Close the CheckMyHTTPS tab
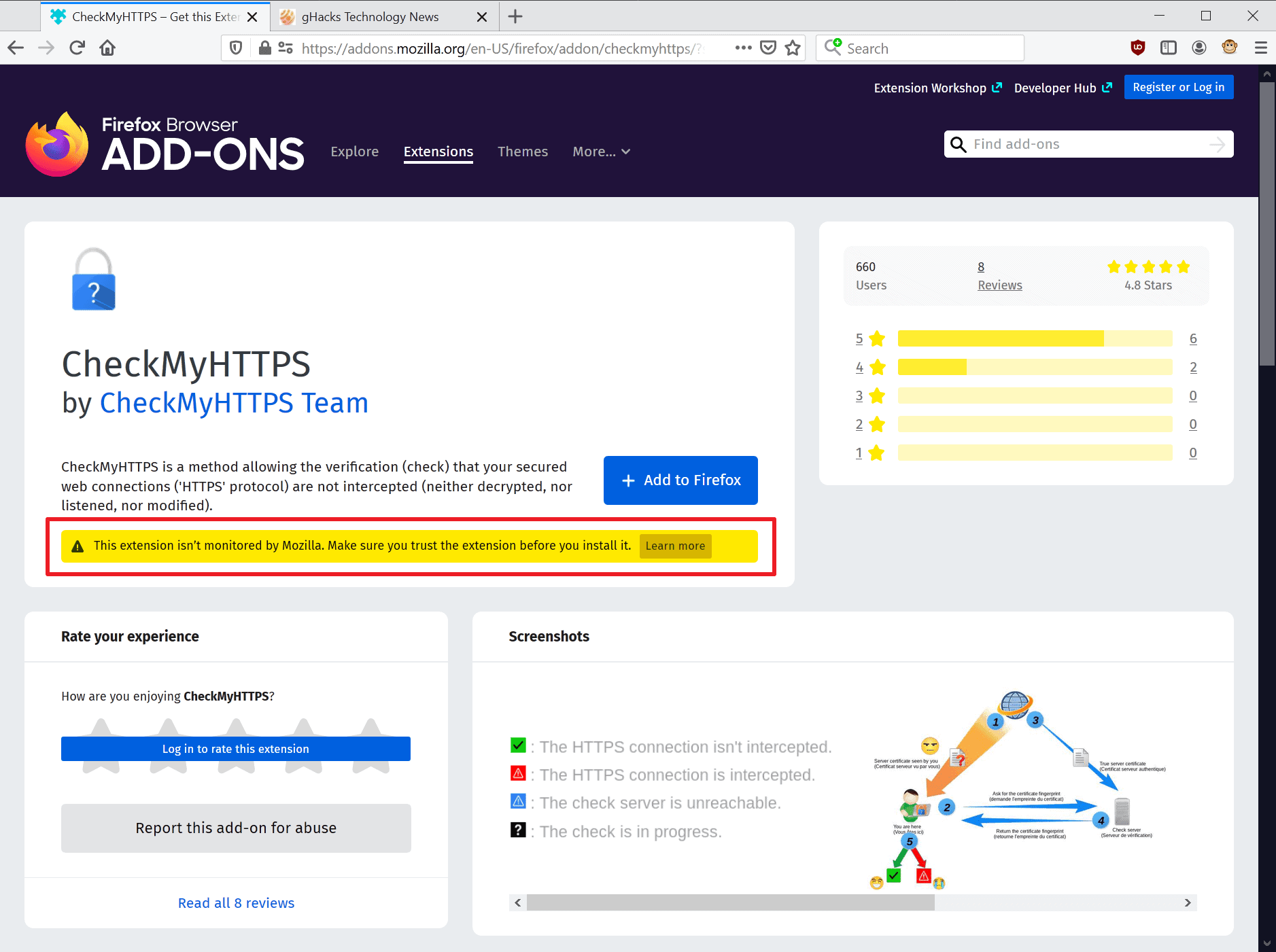1276x952 pixels. coord(252,17)
